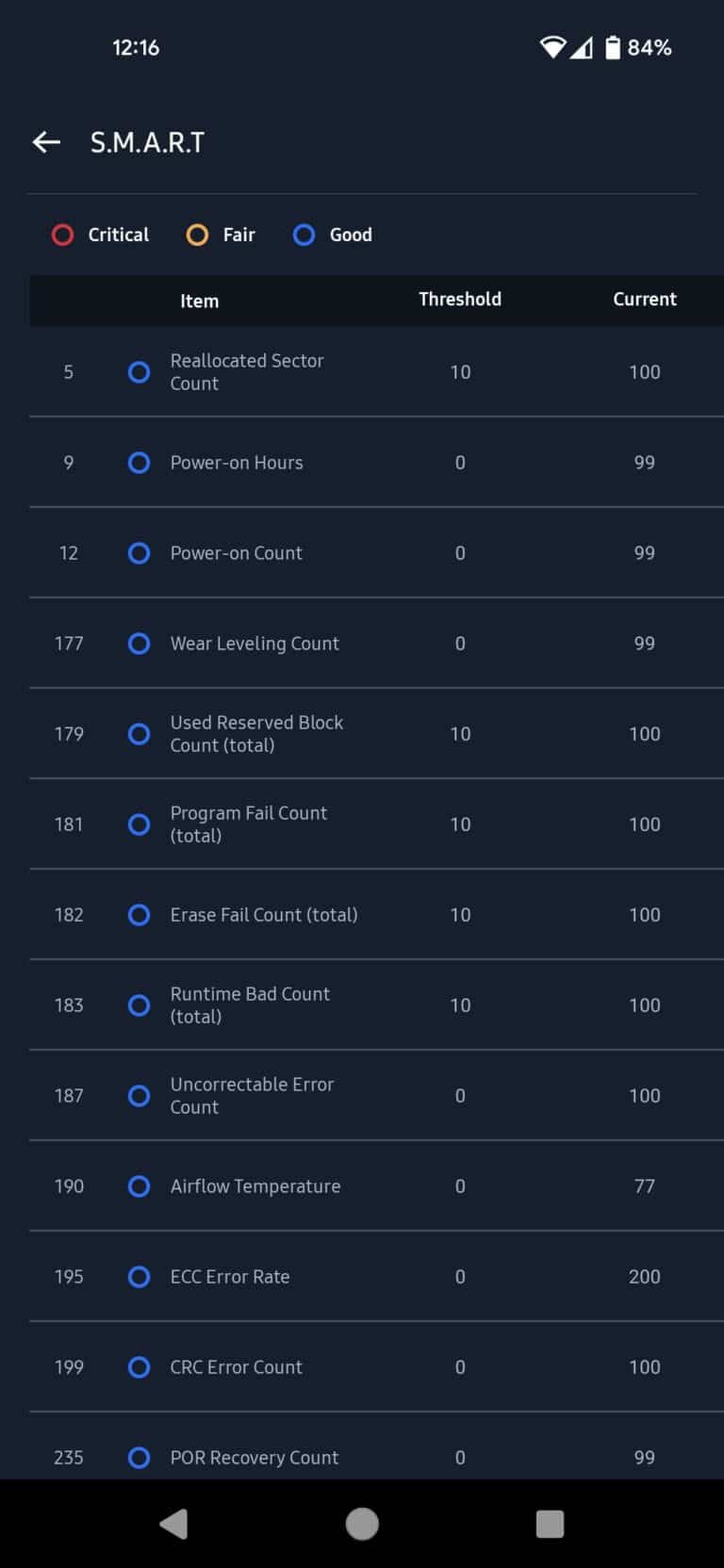
Task: Tap the Android recent apps square
Action: pyautogui.click(x=550, y=1524)
